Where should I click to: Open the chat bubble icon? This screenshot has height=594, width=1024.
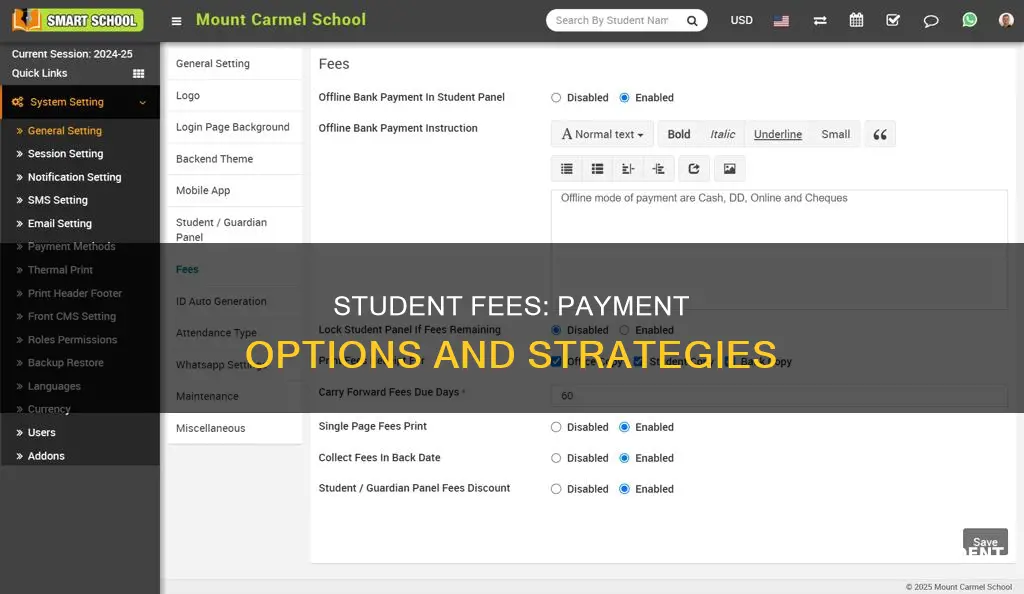coord(931,21)
